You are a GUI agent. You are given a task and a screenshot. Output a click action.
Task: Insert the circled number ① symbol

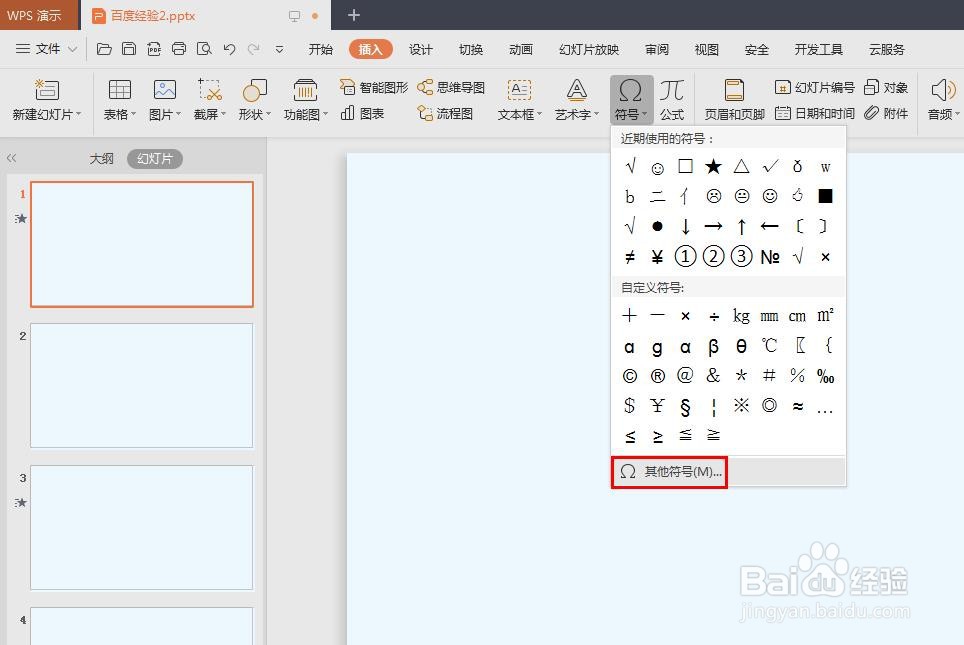click(685, 256)
